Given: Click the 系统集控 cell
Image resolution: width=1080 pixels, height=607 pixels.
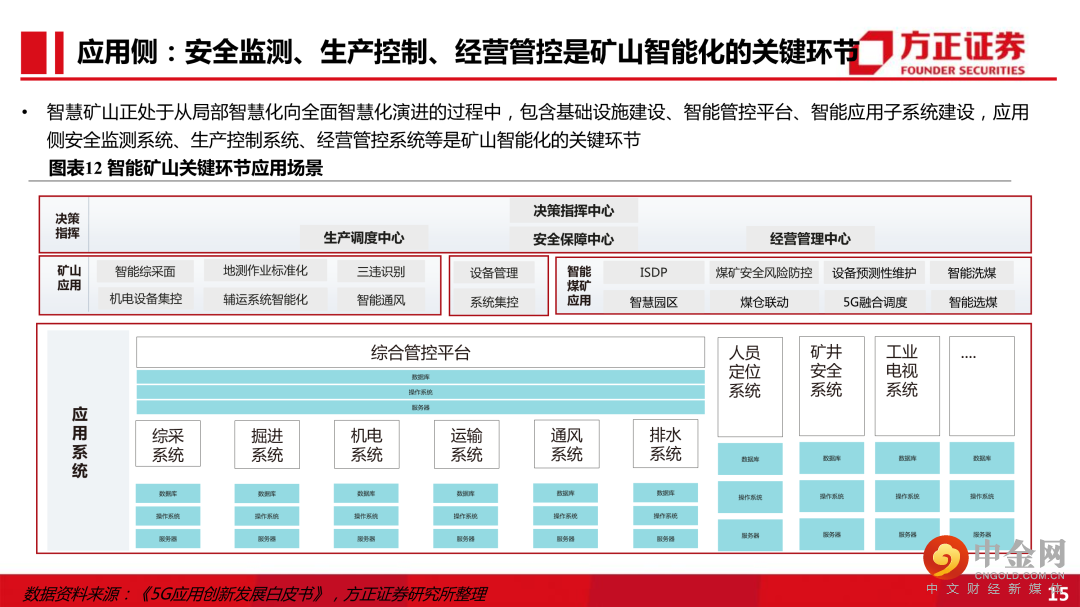Looking at the screenshot, I should pos(494,302).
